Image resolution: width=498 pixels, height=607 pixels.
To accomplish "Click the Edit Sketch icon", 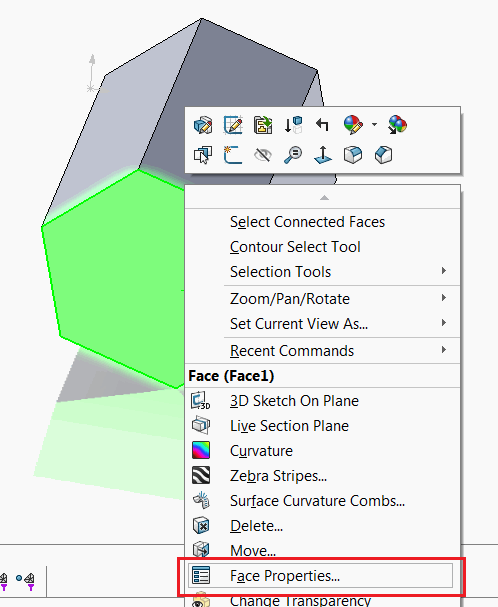I will pyautogui.click(x=233, y=125).
